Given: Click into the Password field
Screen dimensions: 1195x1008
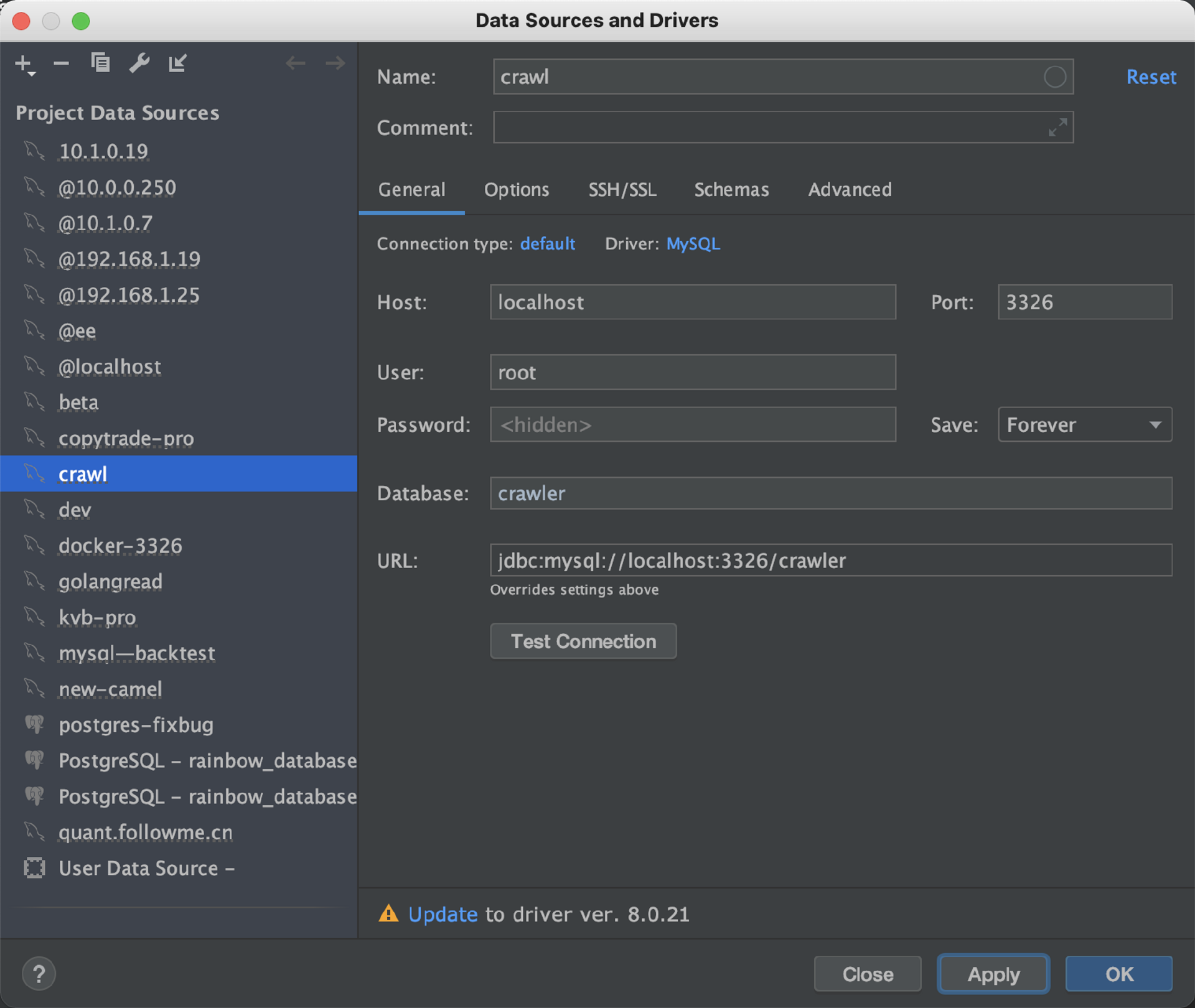Looking at the screenshot, I should pyautogui.click(x=692, y=425).
